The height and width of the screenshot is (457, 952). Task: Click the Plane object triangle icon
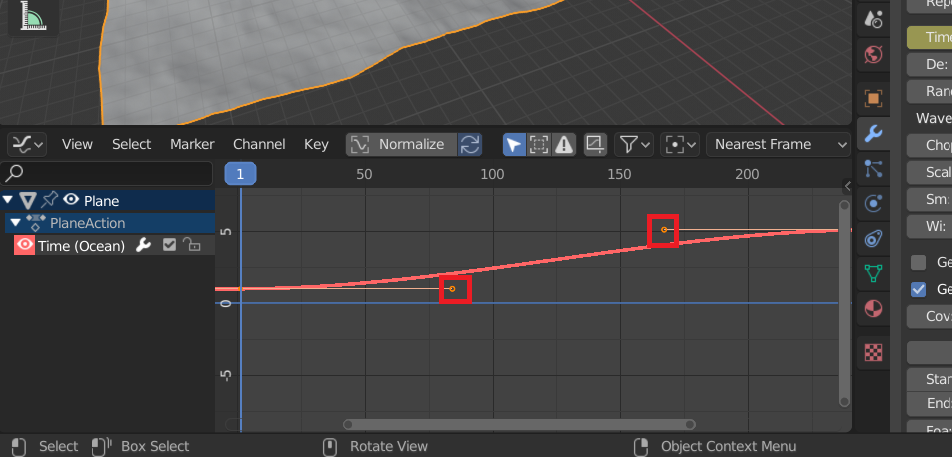[27, 200]
